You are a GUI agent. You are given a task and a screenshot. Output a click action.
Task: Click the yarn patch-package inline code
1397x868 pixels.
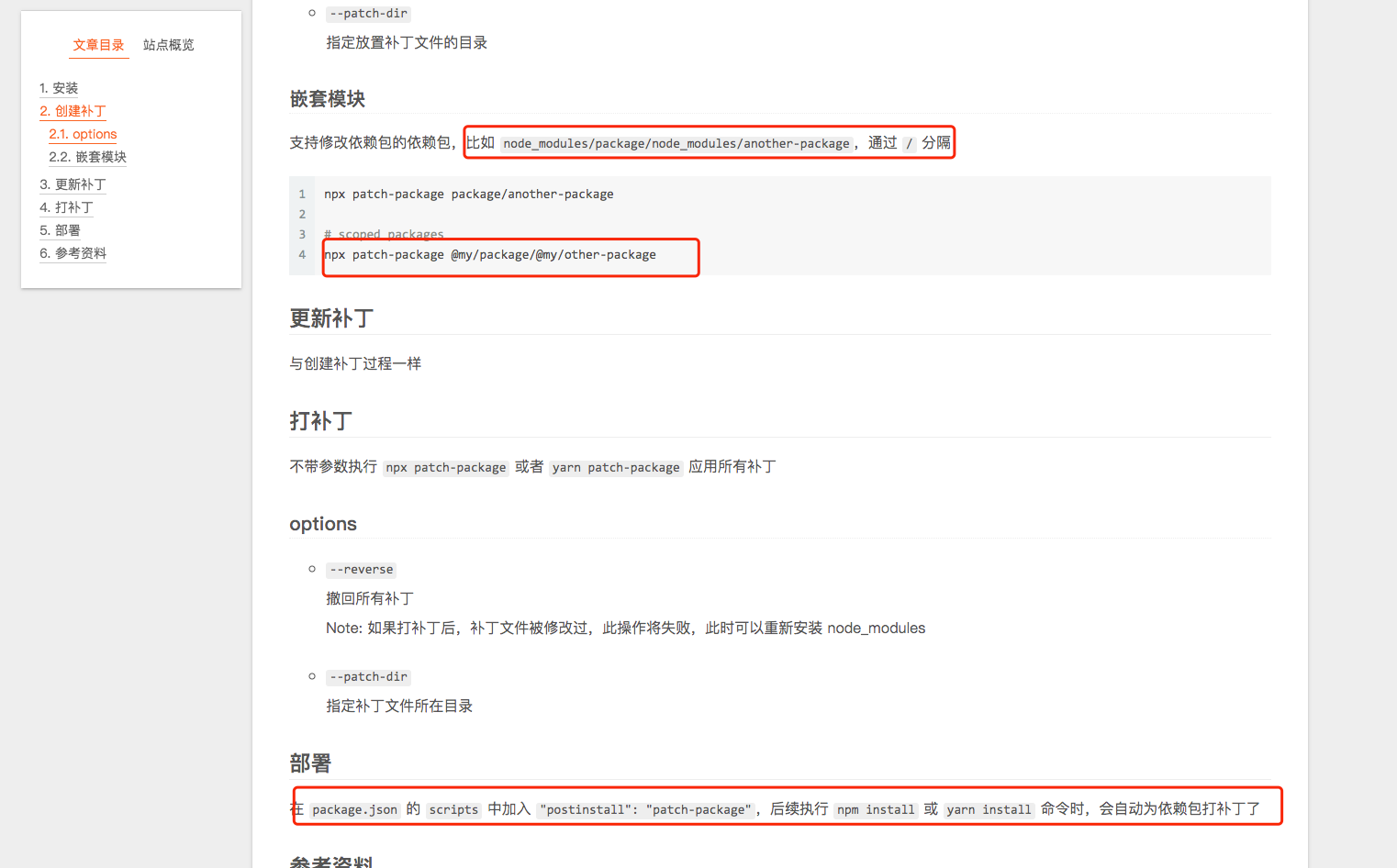pos(616,468)
